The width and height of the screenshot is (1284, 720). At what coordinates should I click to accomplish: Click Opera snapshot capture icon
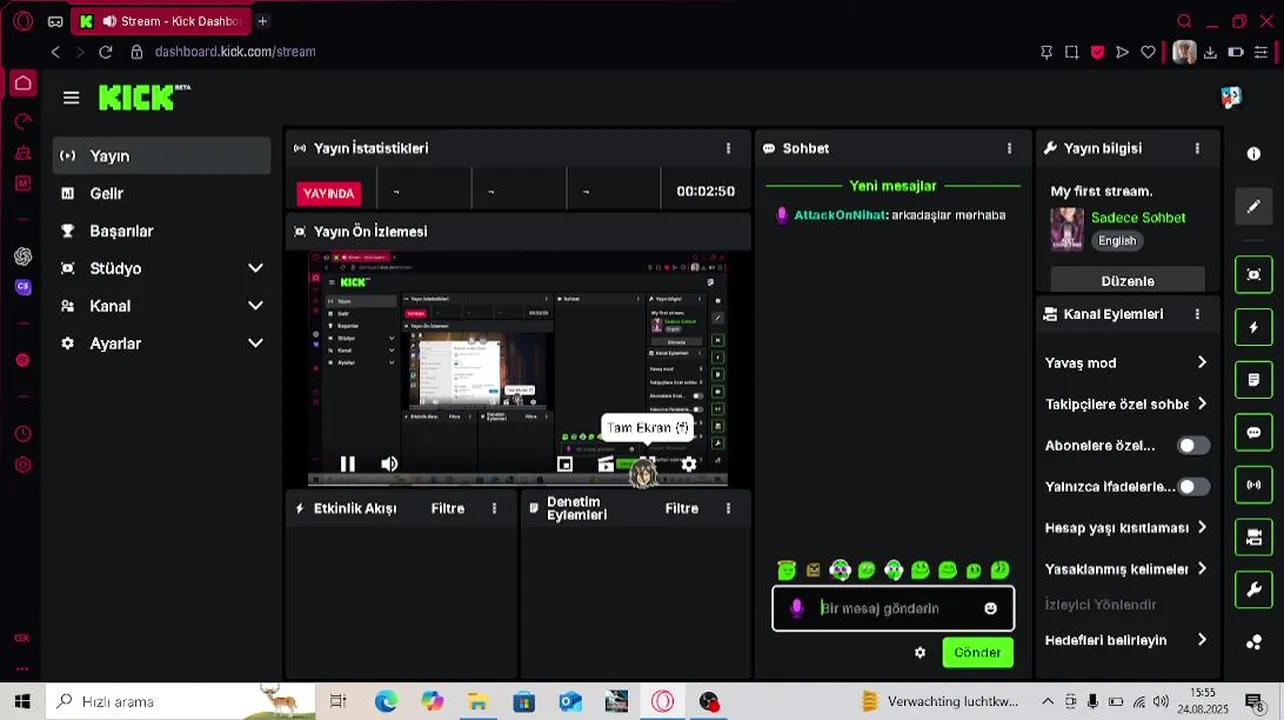click(1072, 52)
